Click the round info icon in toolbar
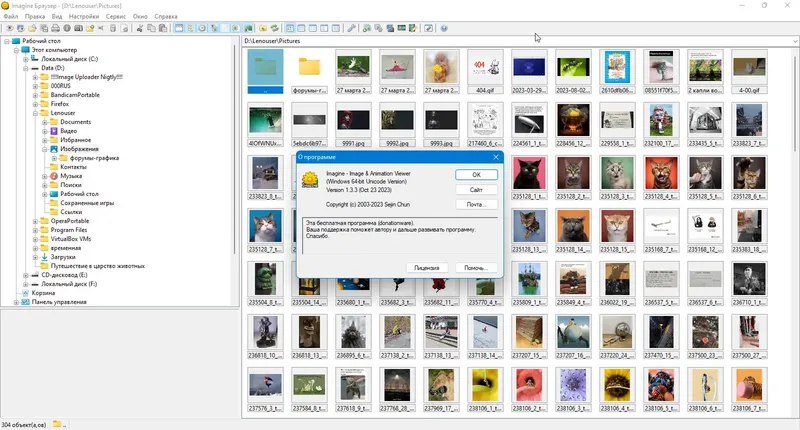 [x=67, y=28]
